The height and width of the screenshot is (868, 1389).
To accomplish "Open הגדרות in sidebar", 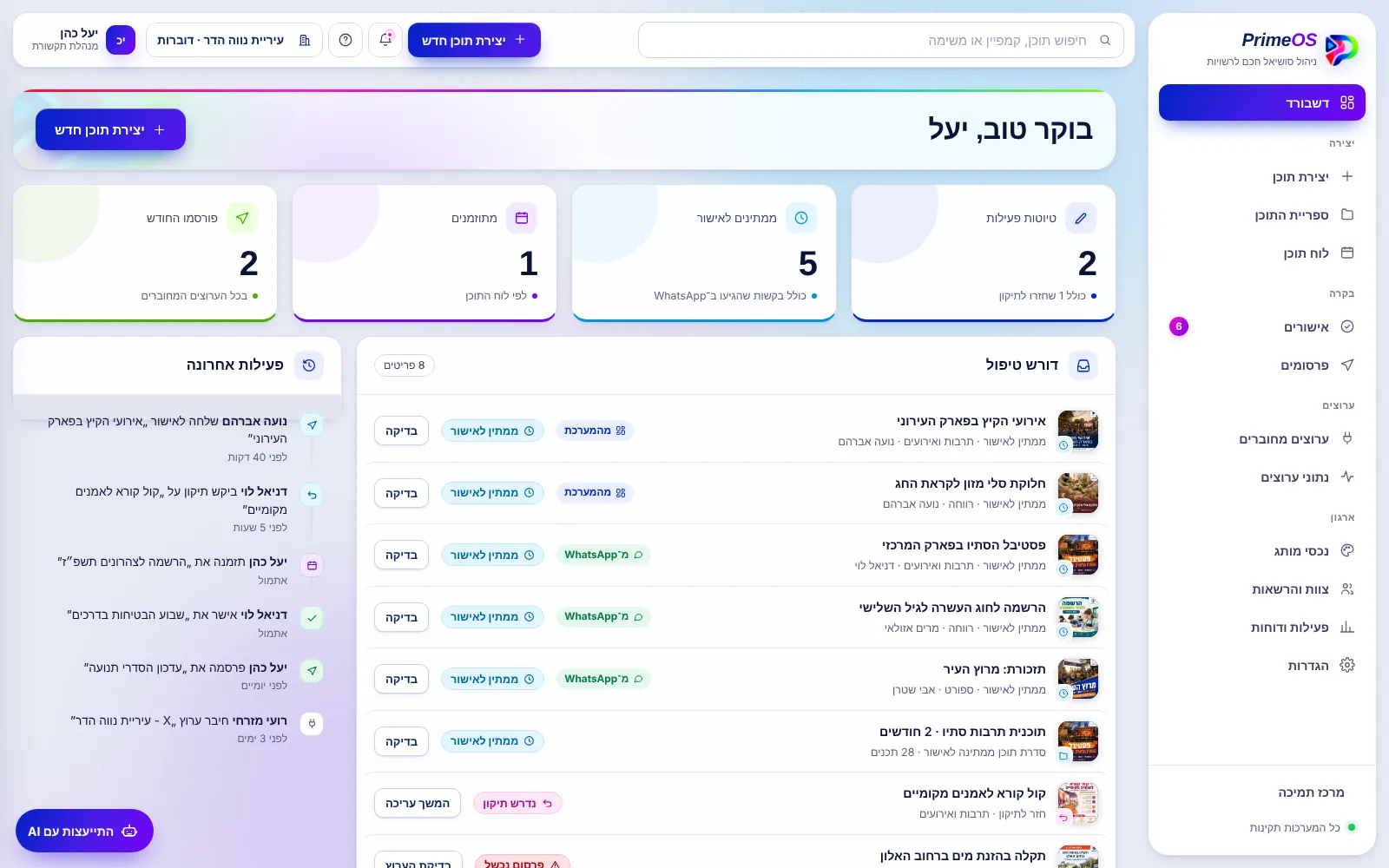I will click(x=1261, y=665).
